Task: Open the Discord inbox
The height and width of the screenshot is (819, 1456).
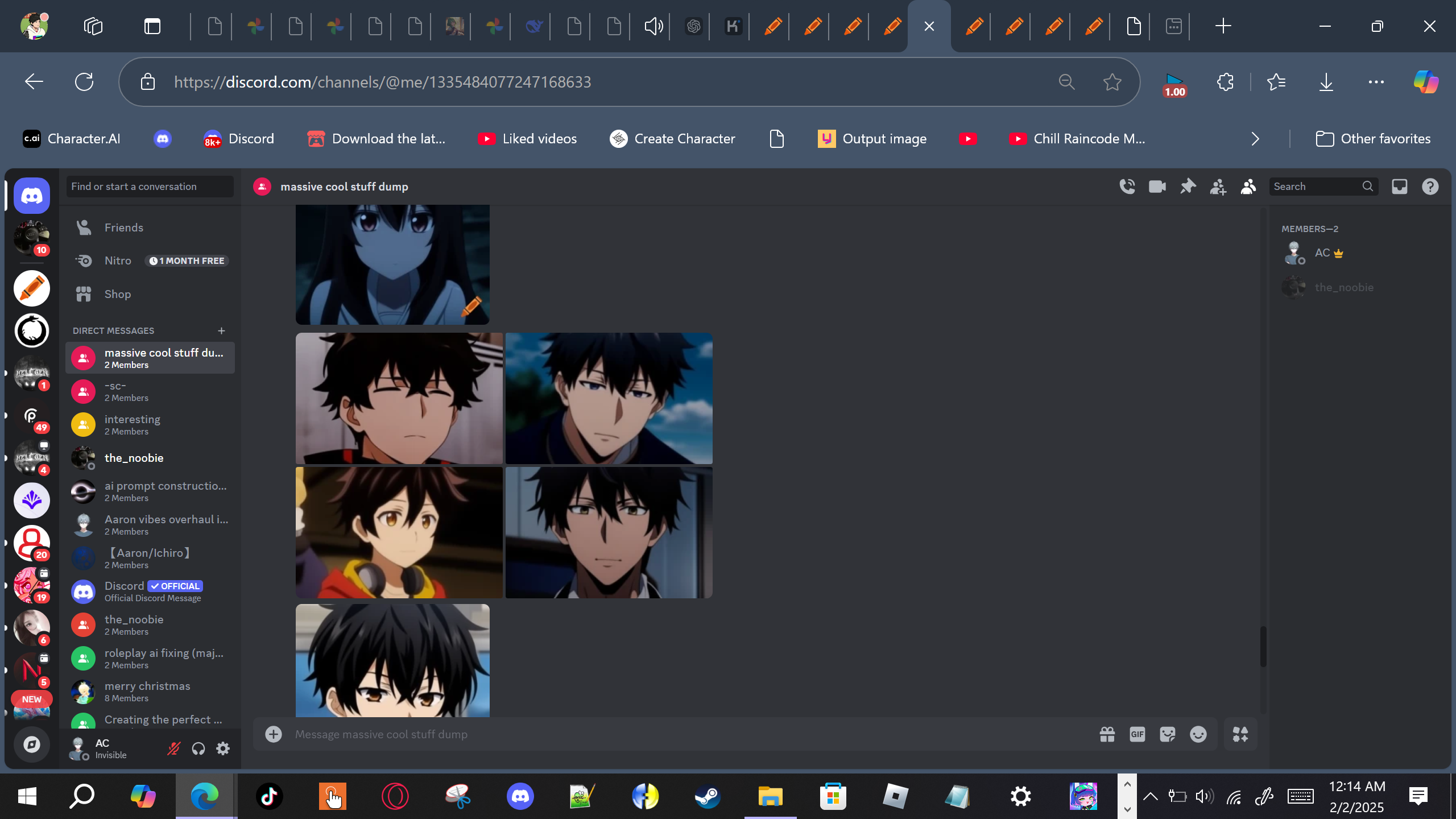Action: coord(1400,187)
